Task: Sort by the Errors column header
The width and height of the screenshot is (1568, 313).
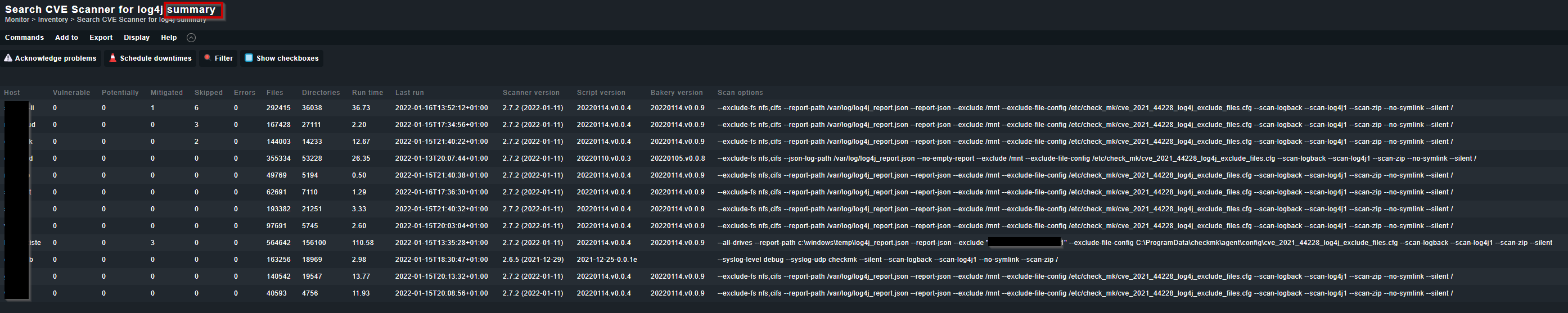Action: pyautogui.click(x=245, y=93)
